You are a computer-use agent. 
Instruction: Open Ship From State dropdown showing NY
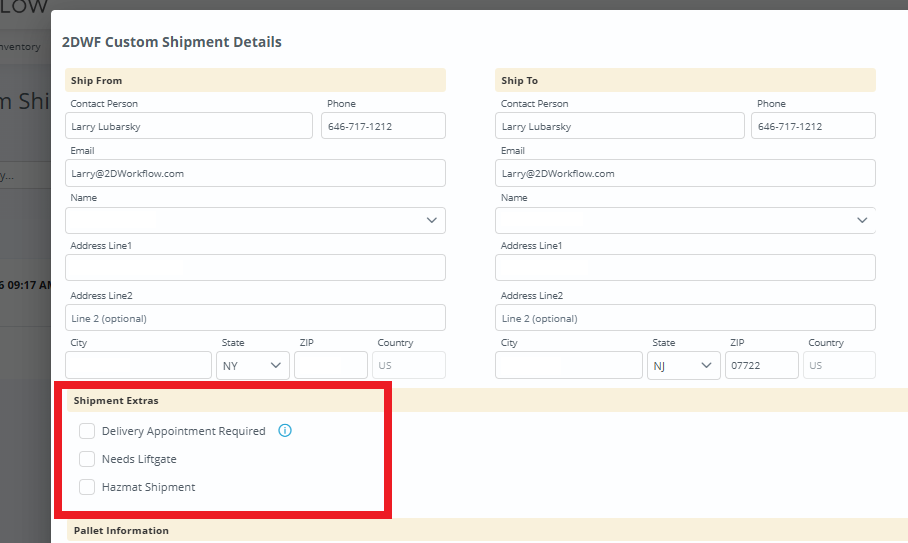click(253, 366)
